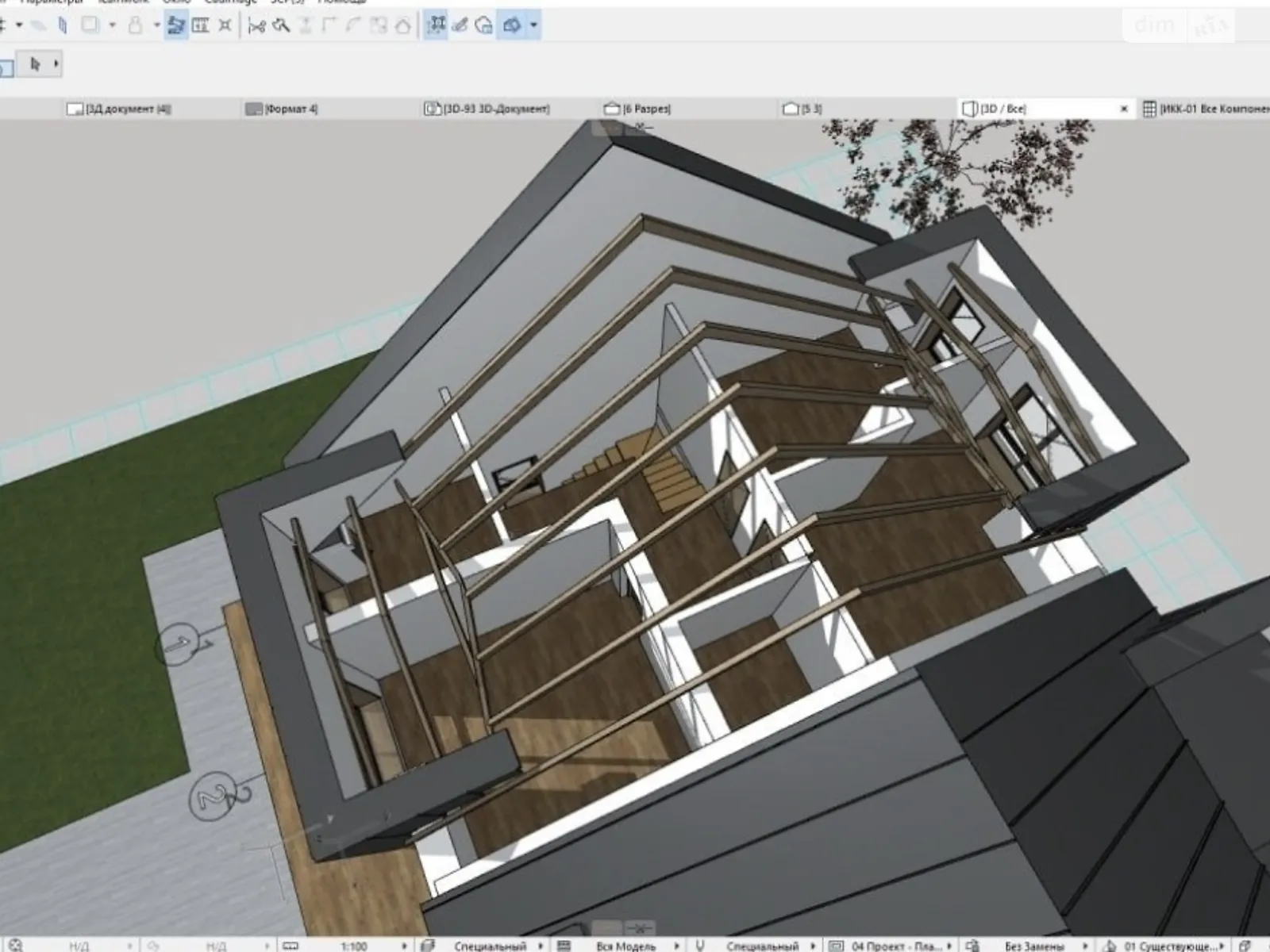Open the 04 Проект - Пла... dropdown arrow
This screenshot has width=1270, height=952.
tap(949, 946)
